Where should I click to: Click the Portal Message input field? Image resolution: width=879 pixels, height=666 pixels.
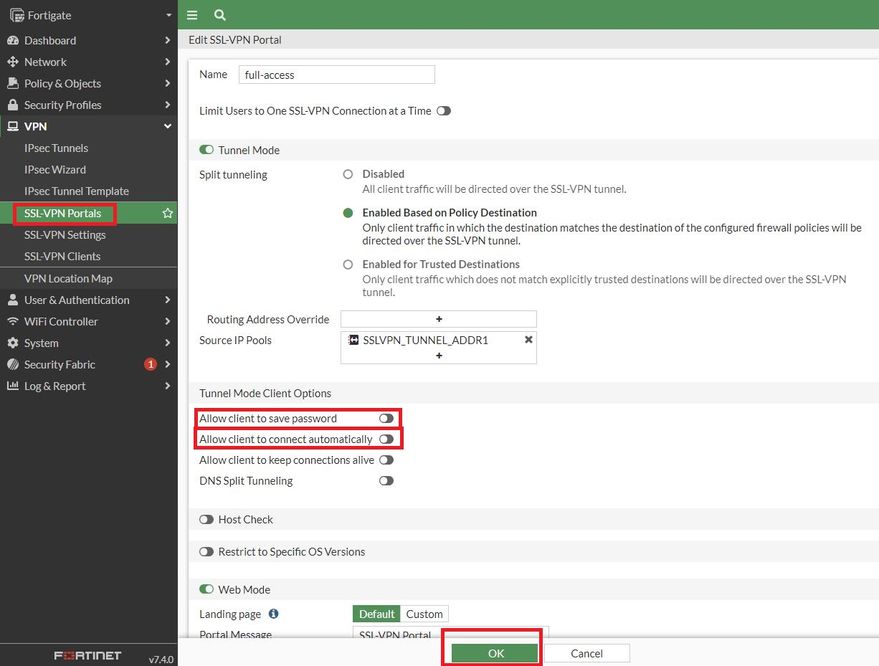451,633
